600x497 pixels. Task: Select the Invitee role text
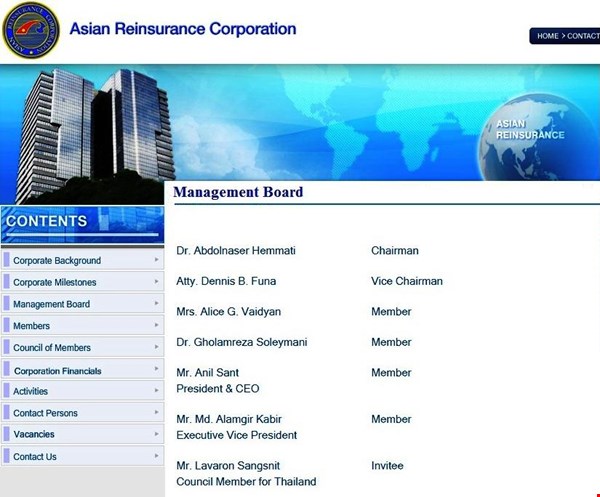point(387,466)
